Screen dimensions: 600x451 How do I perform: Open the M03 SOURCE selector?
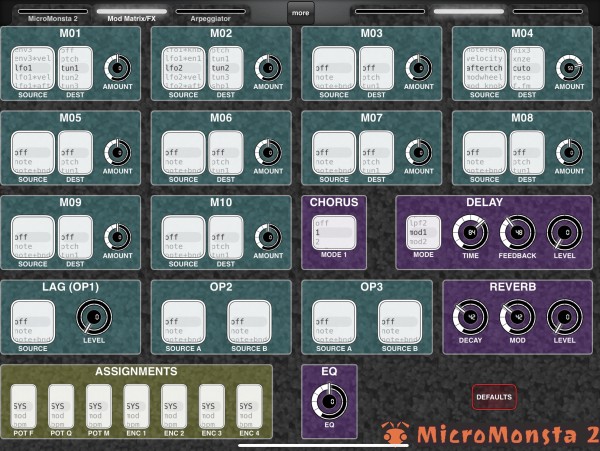[x=334, y=68]
